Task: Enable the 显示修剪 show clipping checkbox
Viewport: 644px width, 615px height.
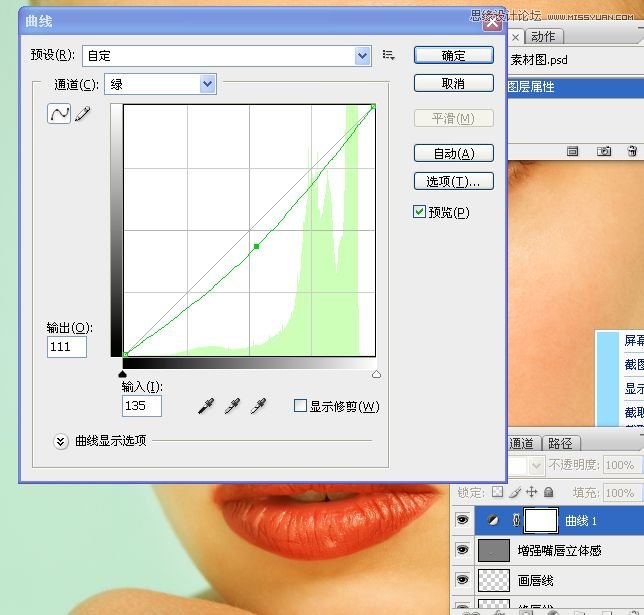Action: tap(300, 406)
